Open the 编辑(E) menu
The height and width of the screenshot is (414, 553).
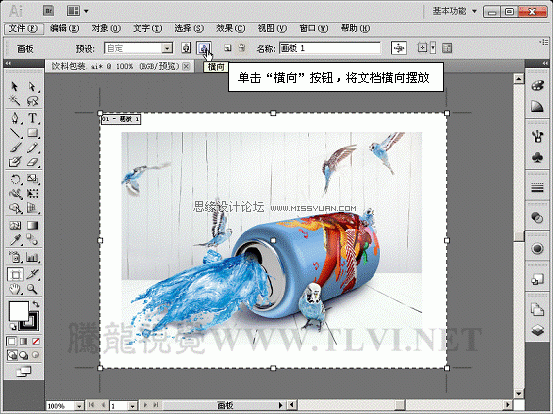(x=64, y=29)
